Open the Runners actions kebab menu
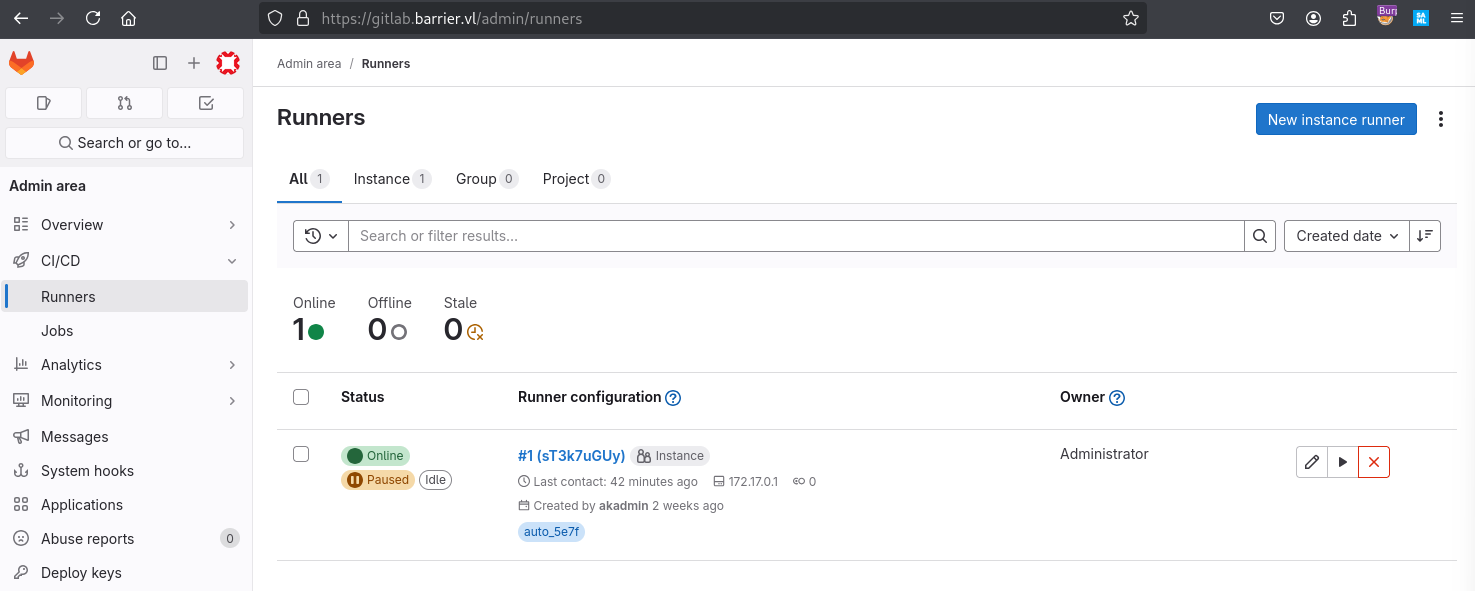Image resolution: width=1475 pixels, height=591 pixels. [x=1441, y=120]
